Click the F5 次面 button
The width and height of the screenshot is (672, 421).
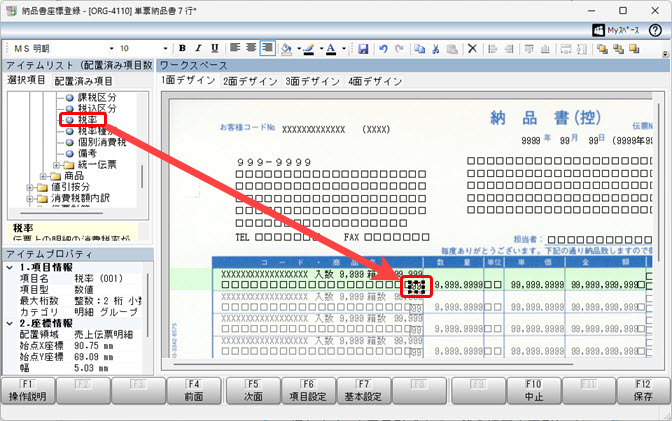click(x=253, y=391)
